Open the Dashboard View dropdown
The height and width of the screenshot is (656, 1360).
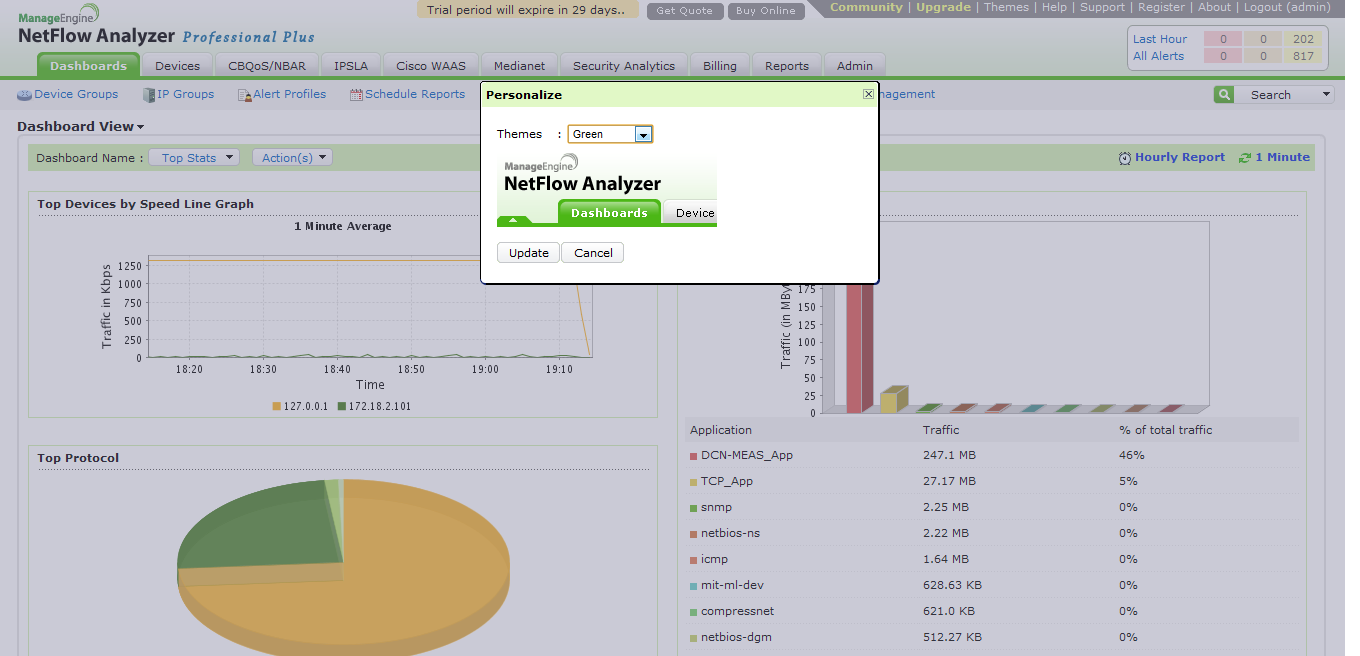tap(81, 127)
